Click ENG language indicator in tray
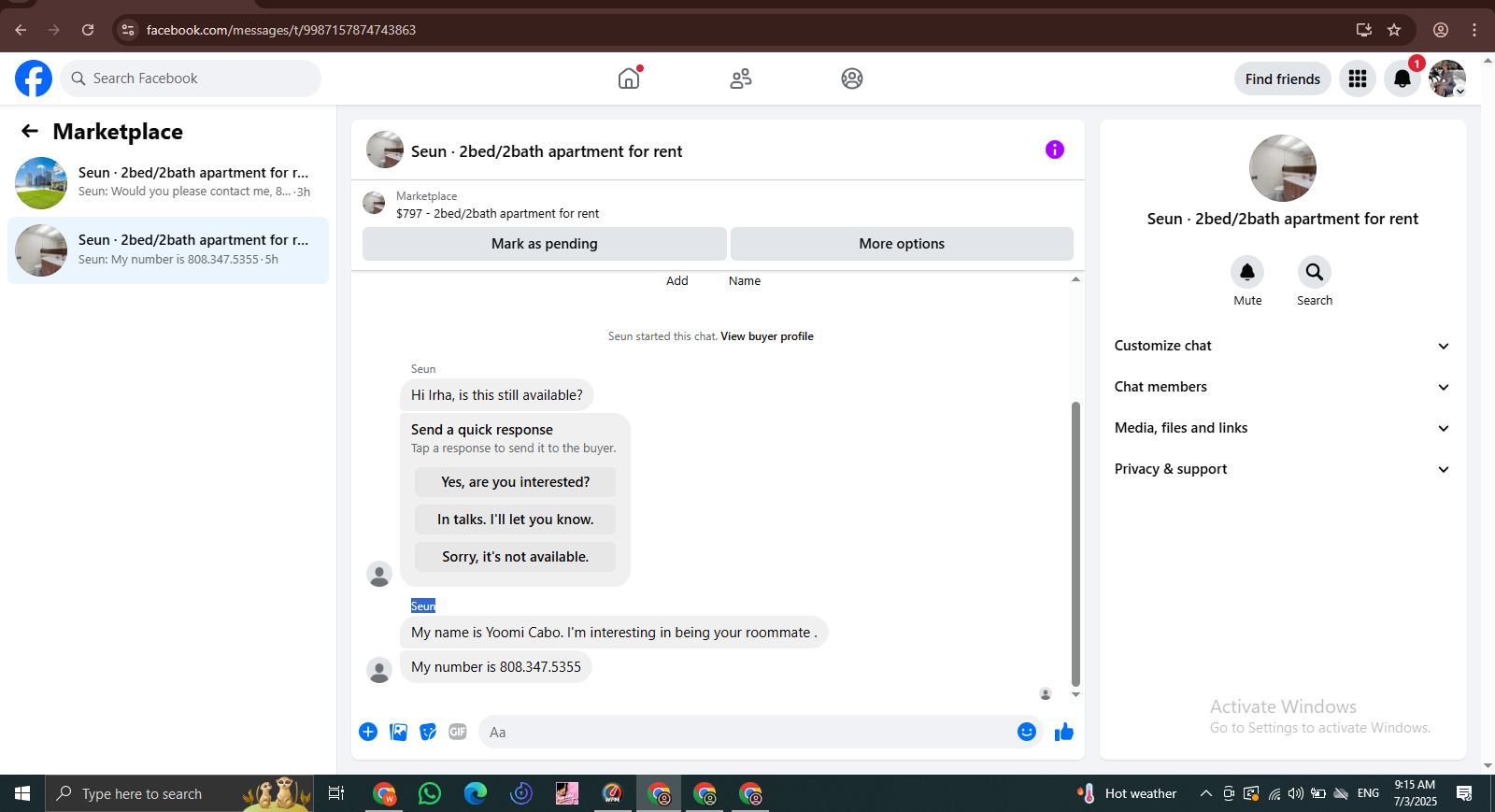The width and height of the screenshot is (1495, 812). click(x=1368, y=793)
